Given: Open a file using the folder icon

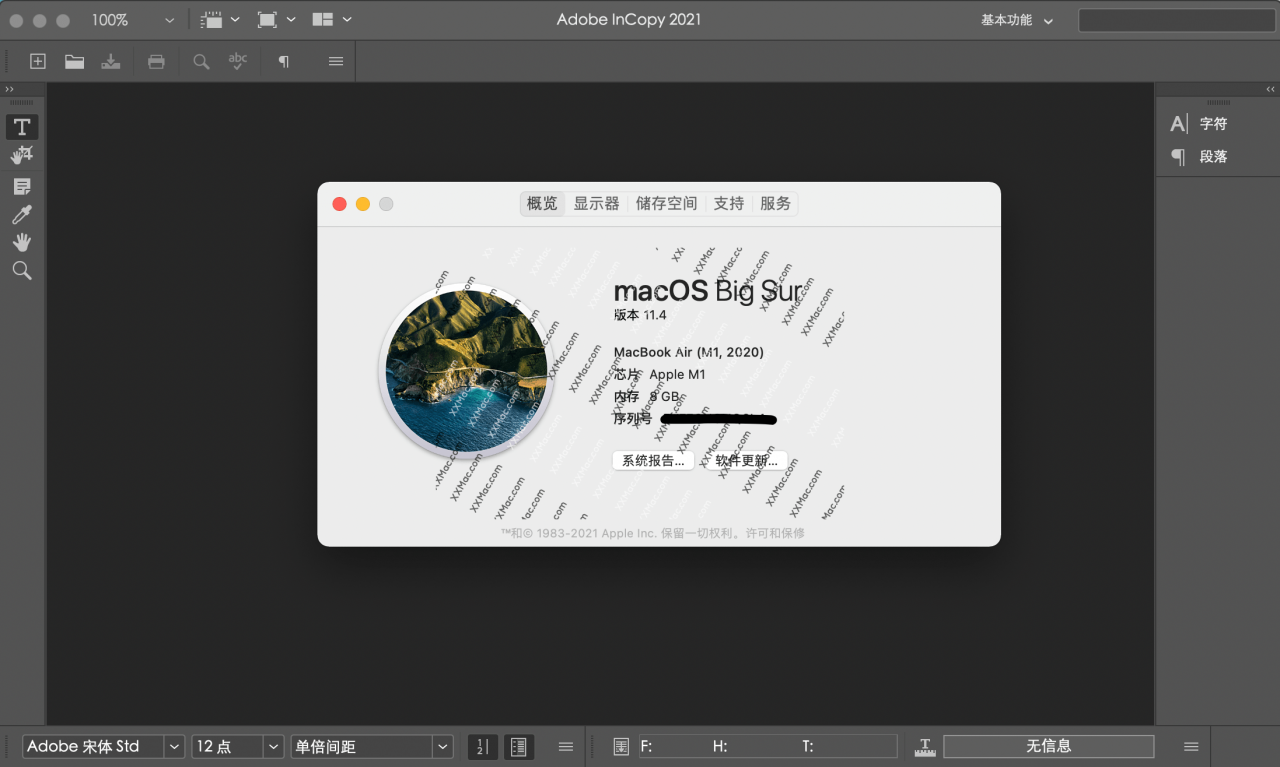Looking at the screenshot, I should (x=74, y=61).
